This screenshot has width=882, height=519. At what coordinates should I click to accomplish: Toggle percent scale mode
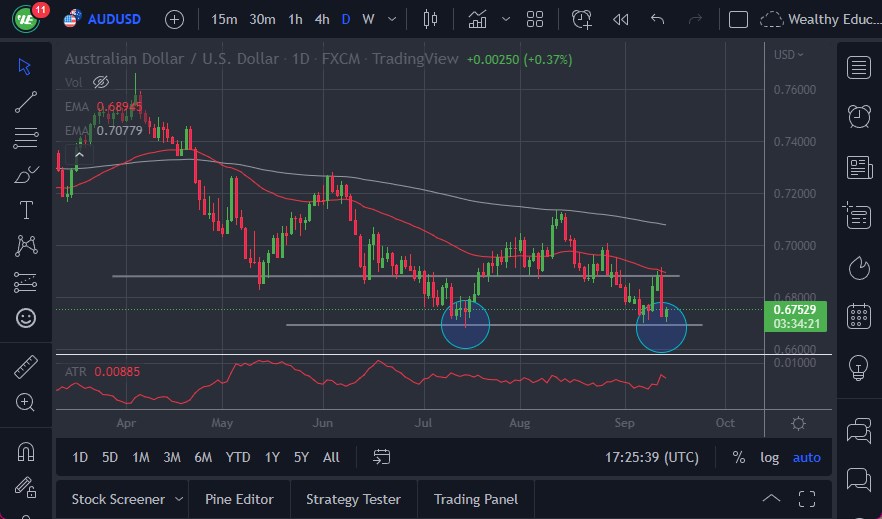click(x=738, y=457)
